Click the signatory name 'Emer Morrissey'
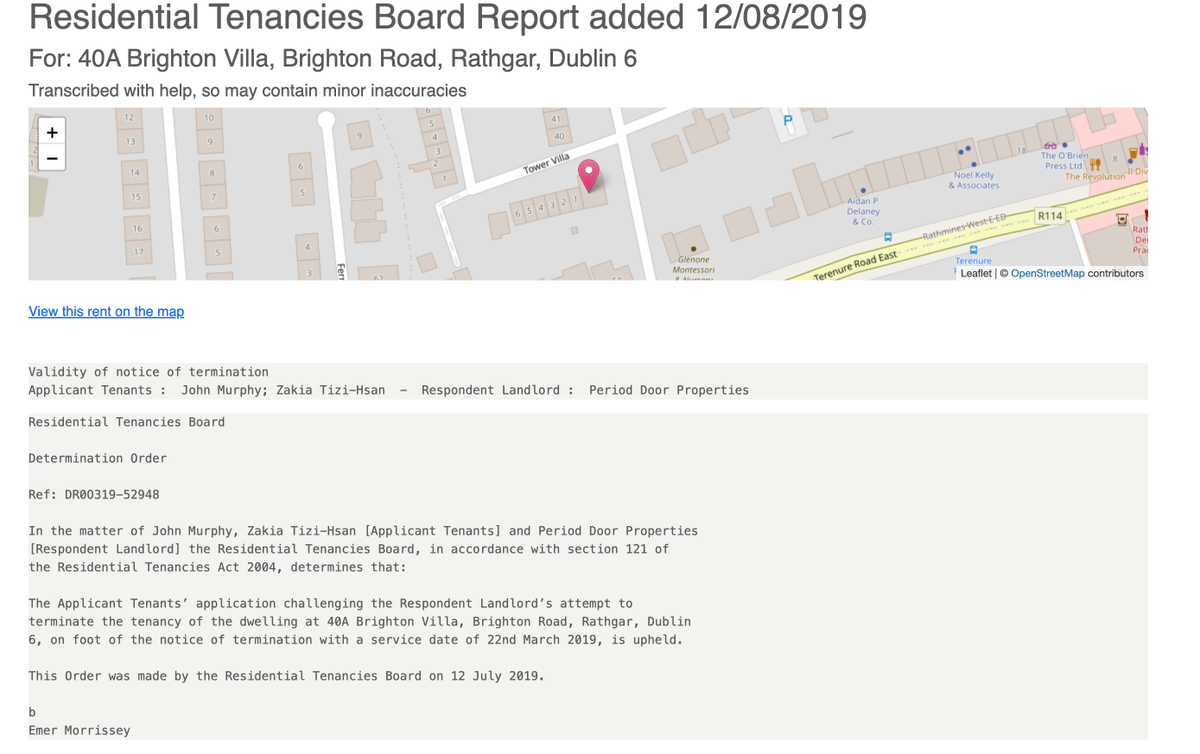The height and width of the screenshot is (754, 1200). click(x=80, y=730)
